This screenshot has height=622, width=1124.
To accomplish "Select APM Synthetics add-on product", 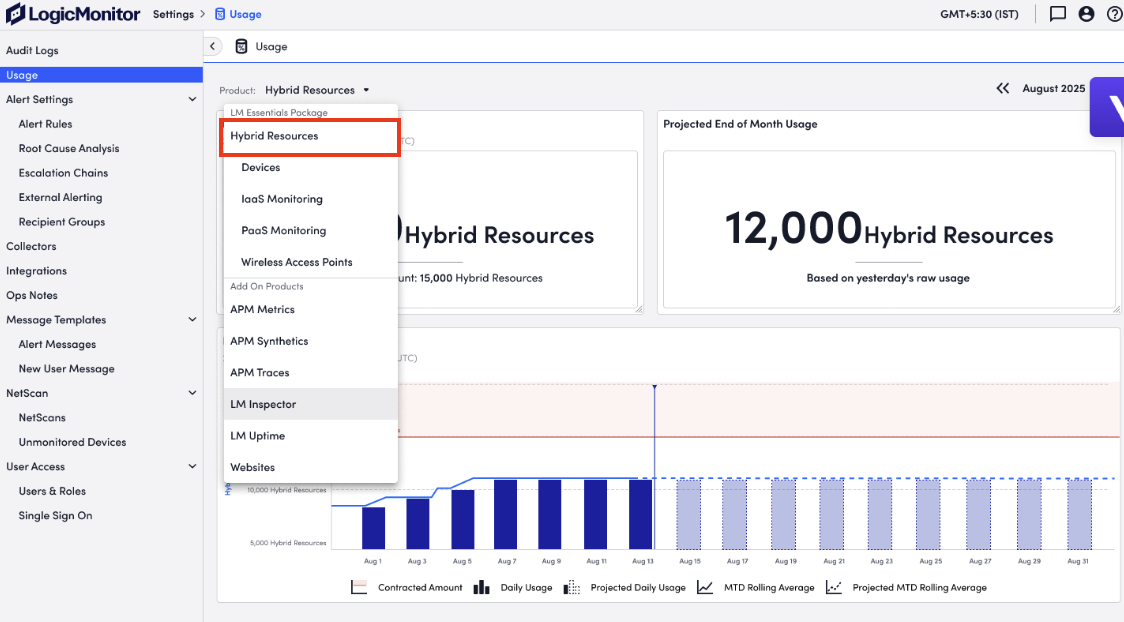I will tap(310, 340).
